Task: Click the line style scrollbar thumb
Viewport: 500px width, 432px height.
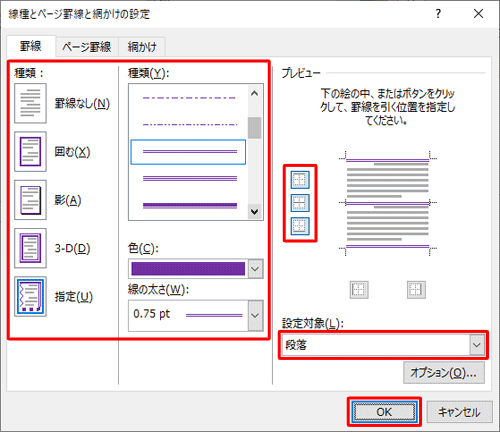Action: click(x=255, y=128)
